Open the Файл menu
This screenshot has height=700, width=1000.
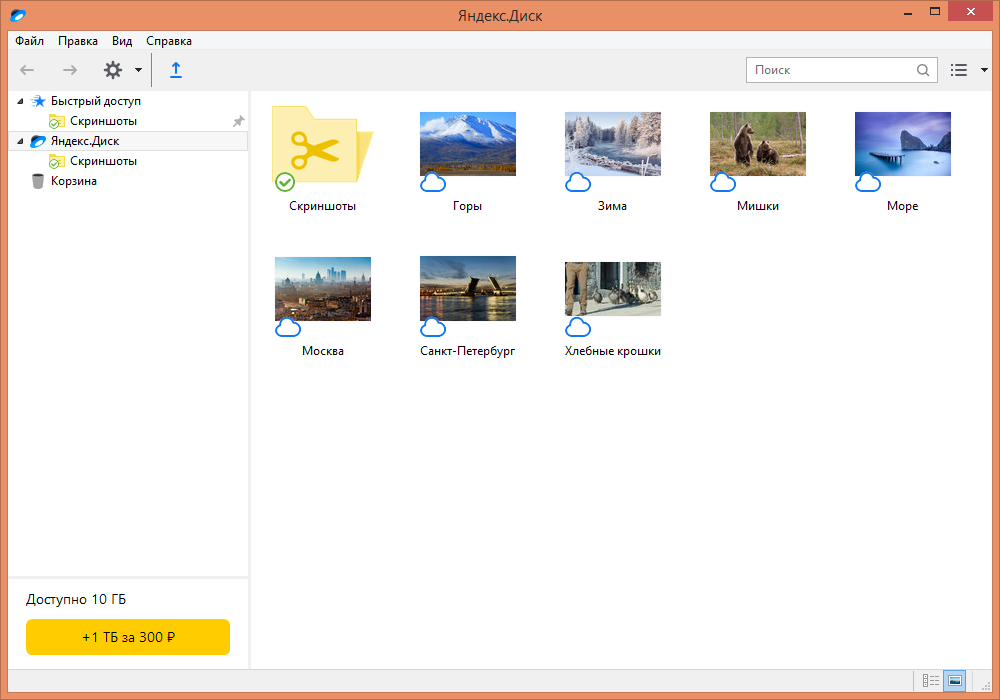[x=29, y=41]
